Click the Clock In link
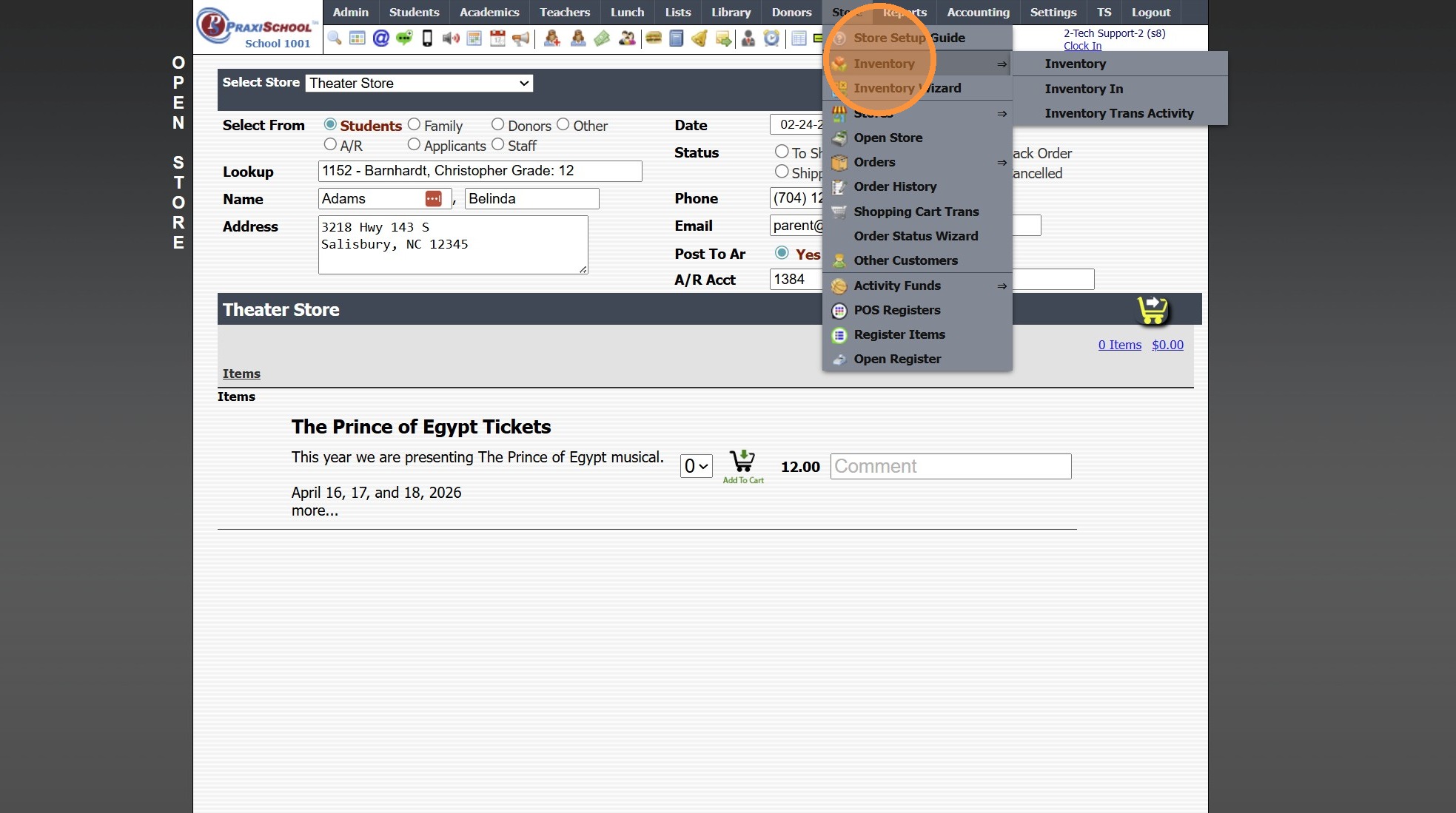 (1082, 46)
